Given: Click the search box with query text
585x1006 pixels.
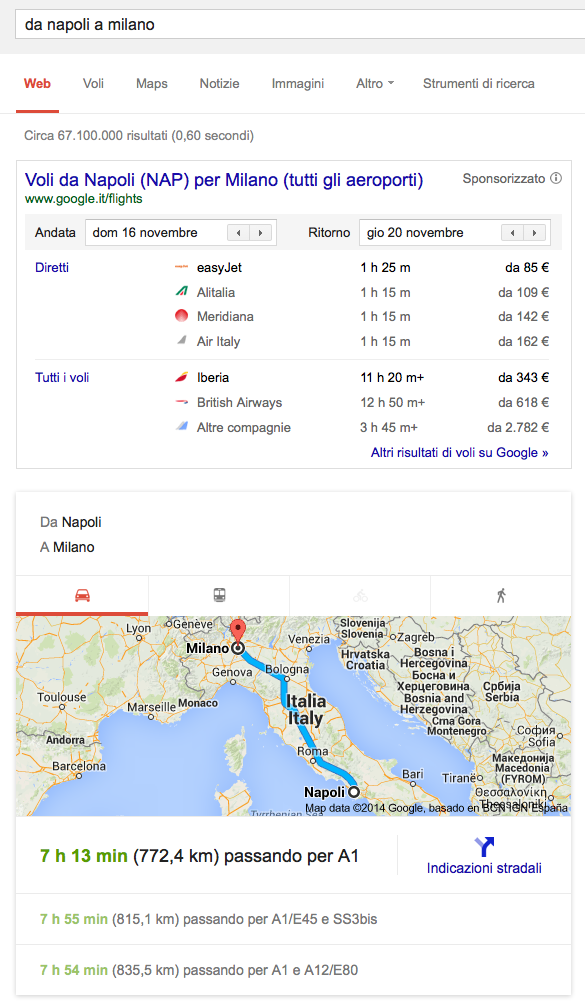Looking at the screenshot, I should coord(300,24).
